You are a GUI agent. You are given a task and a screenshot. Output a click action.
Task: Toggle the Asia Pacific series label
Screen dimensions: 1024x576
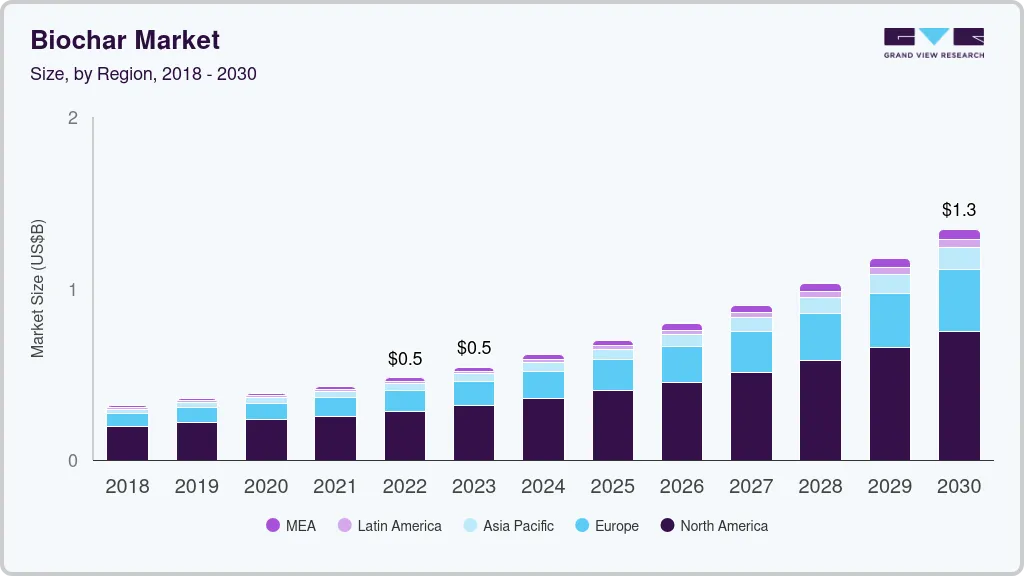tap(518, 525)
